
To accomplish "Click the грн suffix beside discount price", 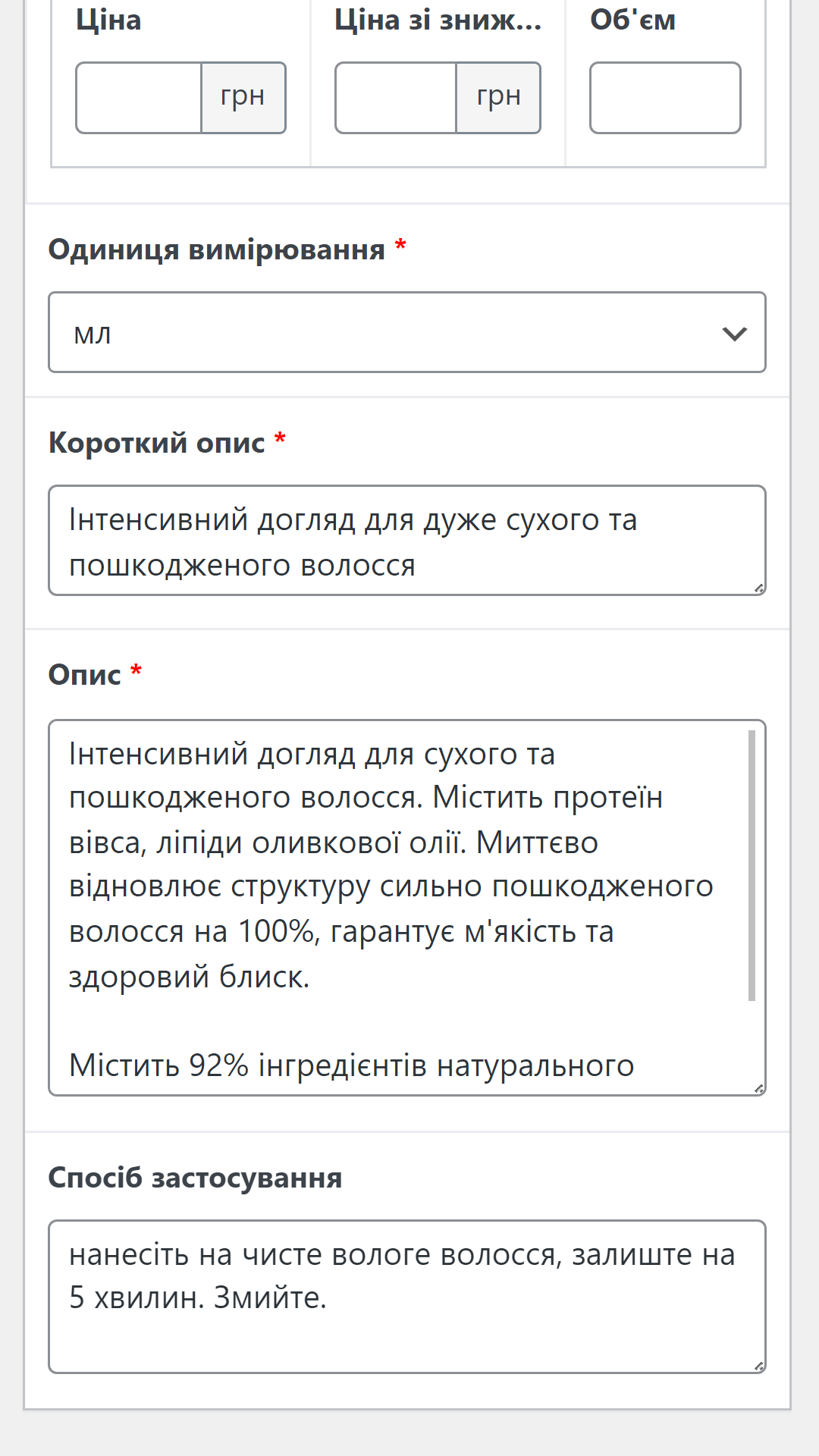I will click(498, 98).
